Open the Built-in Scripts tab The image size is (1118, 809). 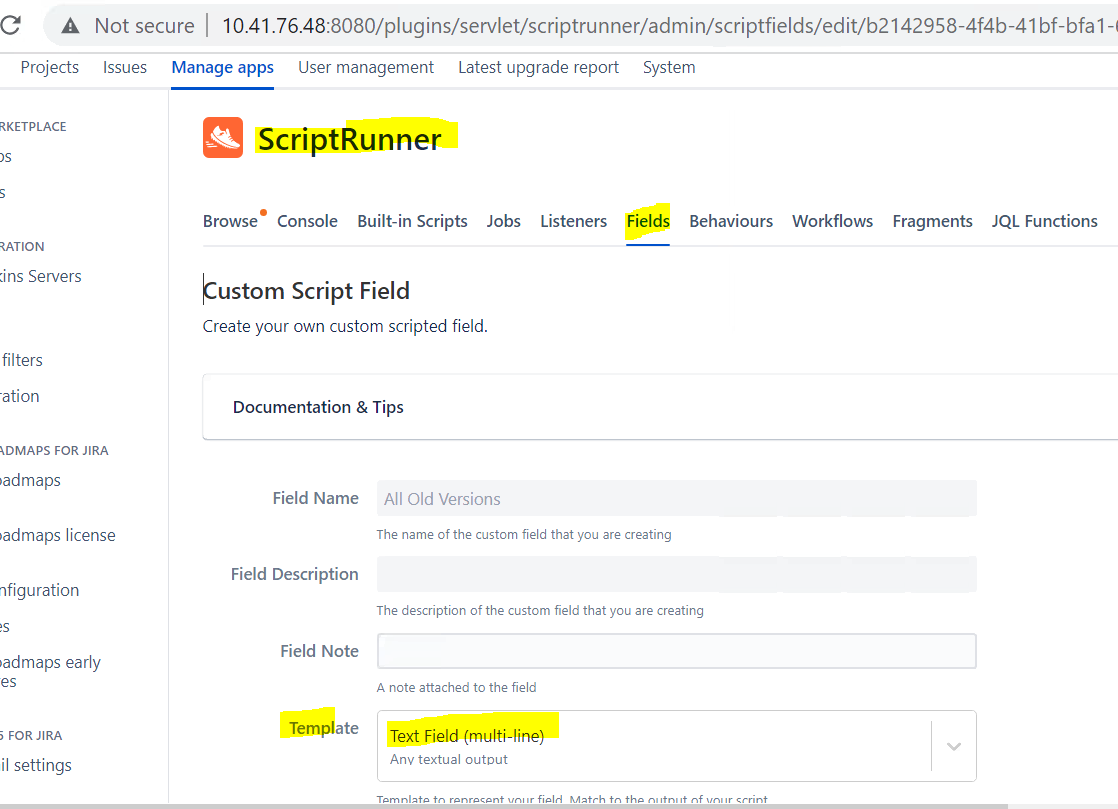click(x=412, y=221)
